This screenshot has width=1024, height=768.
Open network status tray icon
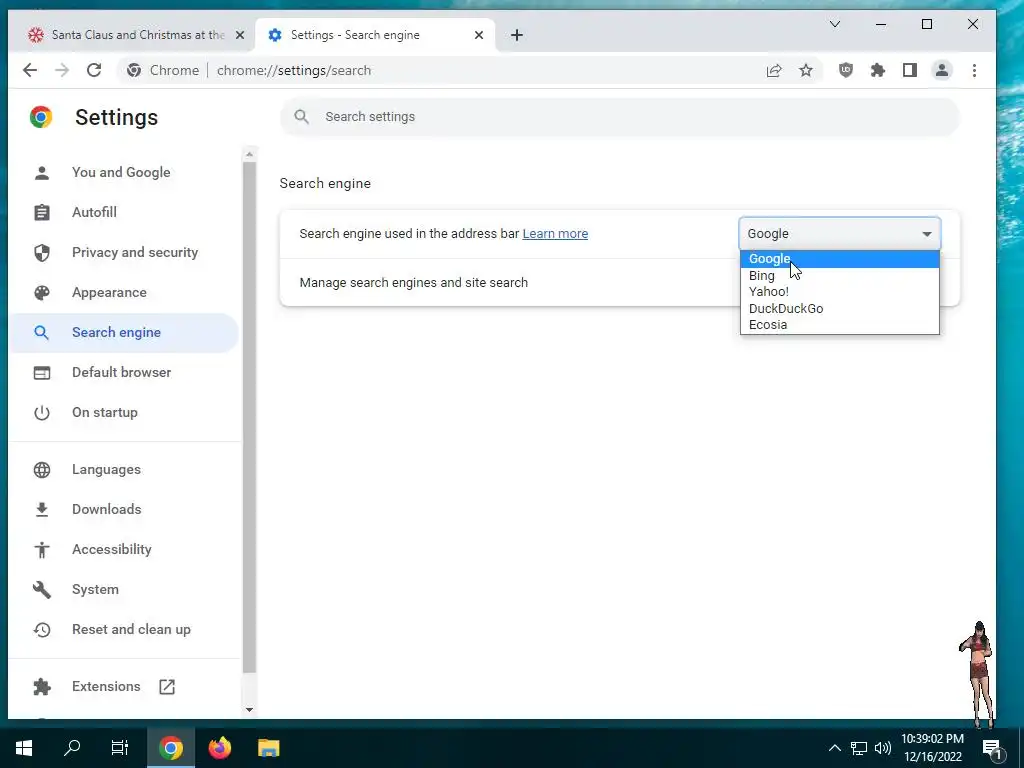click(859, 748)
